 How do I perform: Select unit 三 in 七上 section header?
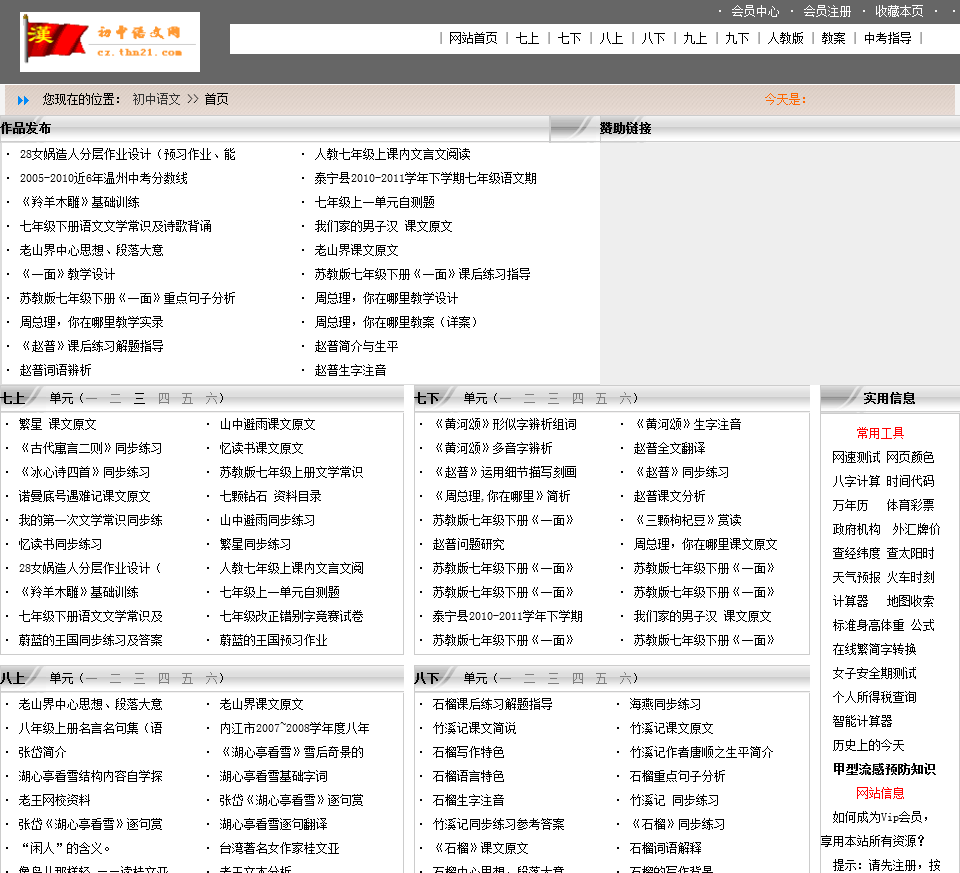pyautogui.click(x=140, y=399)
